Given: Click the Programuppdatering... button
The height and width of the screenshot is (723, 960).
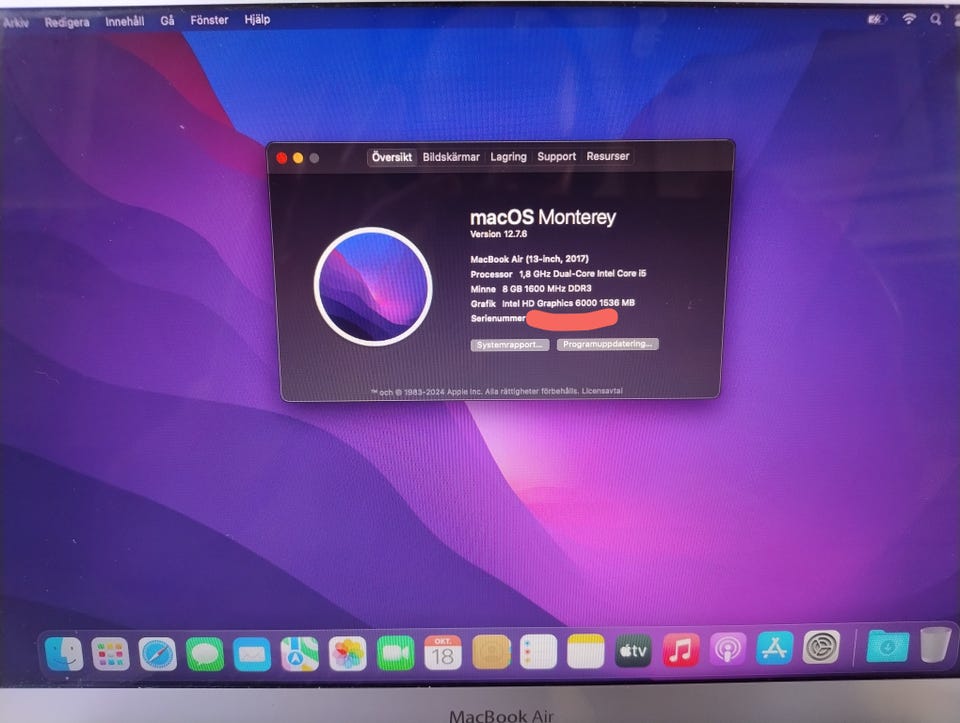Looking at the screenshot, I should click(607, 344).
